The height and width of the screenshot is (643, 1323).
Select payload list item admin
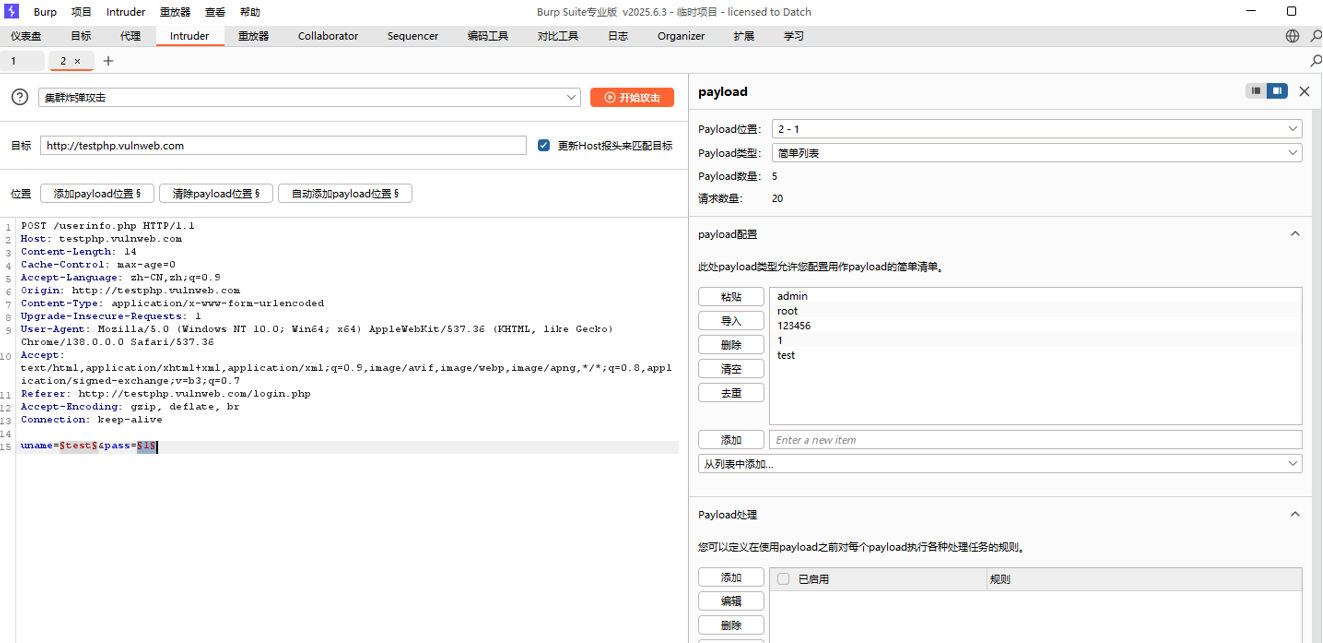coord(1035,296)
